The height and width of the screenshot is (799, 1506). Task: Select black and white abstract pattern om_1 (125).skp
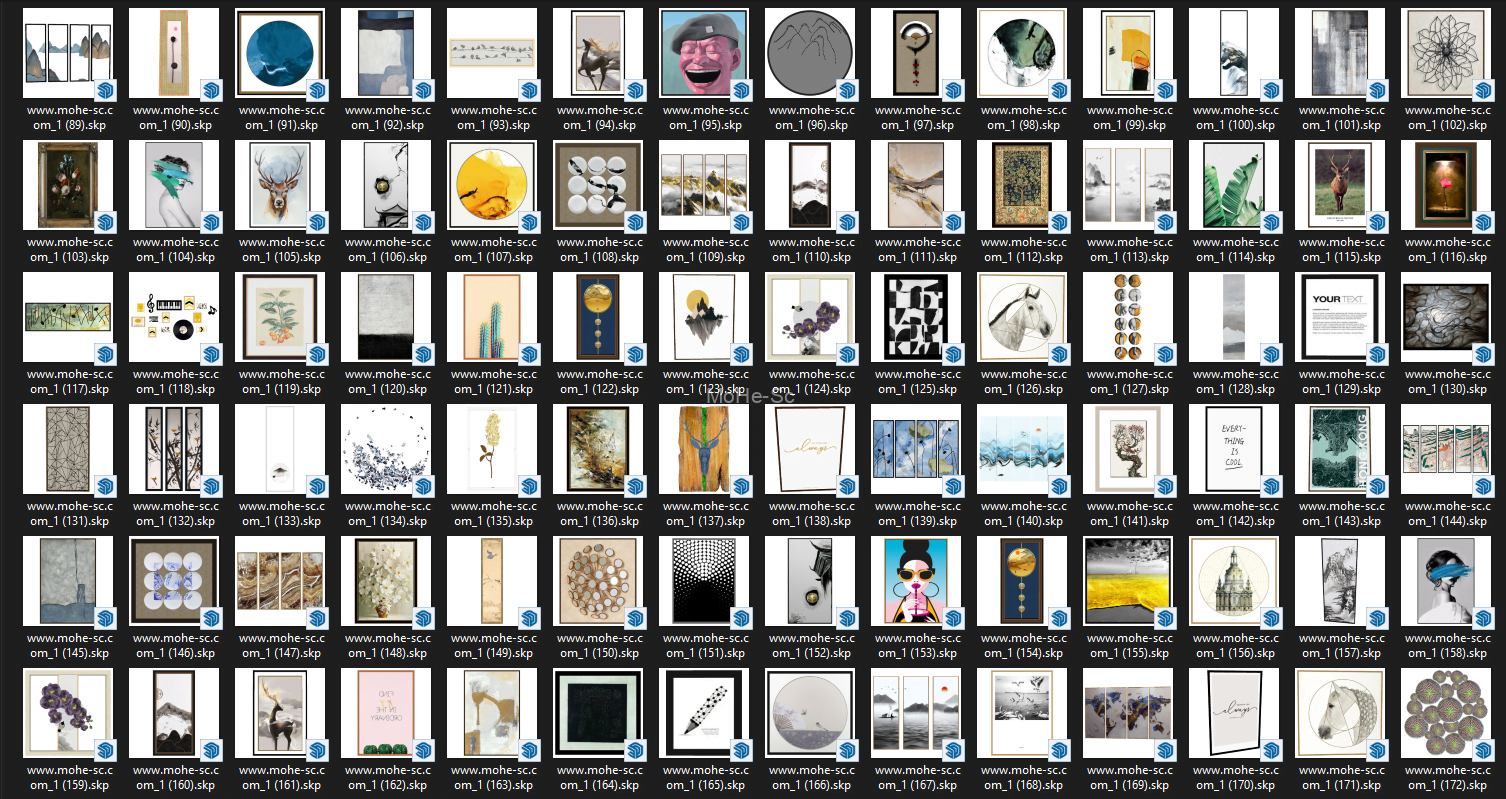click(916, 317)
